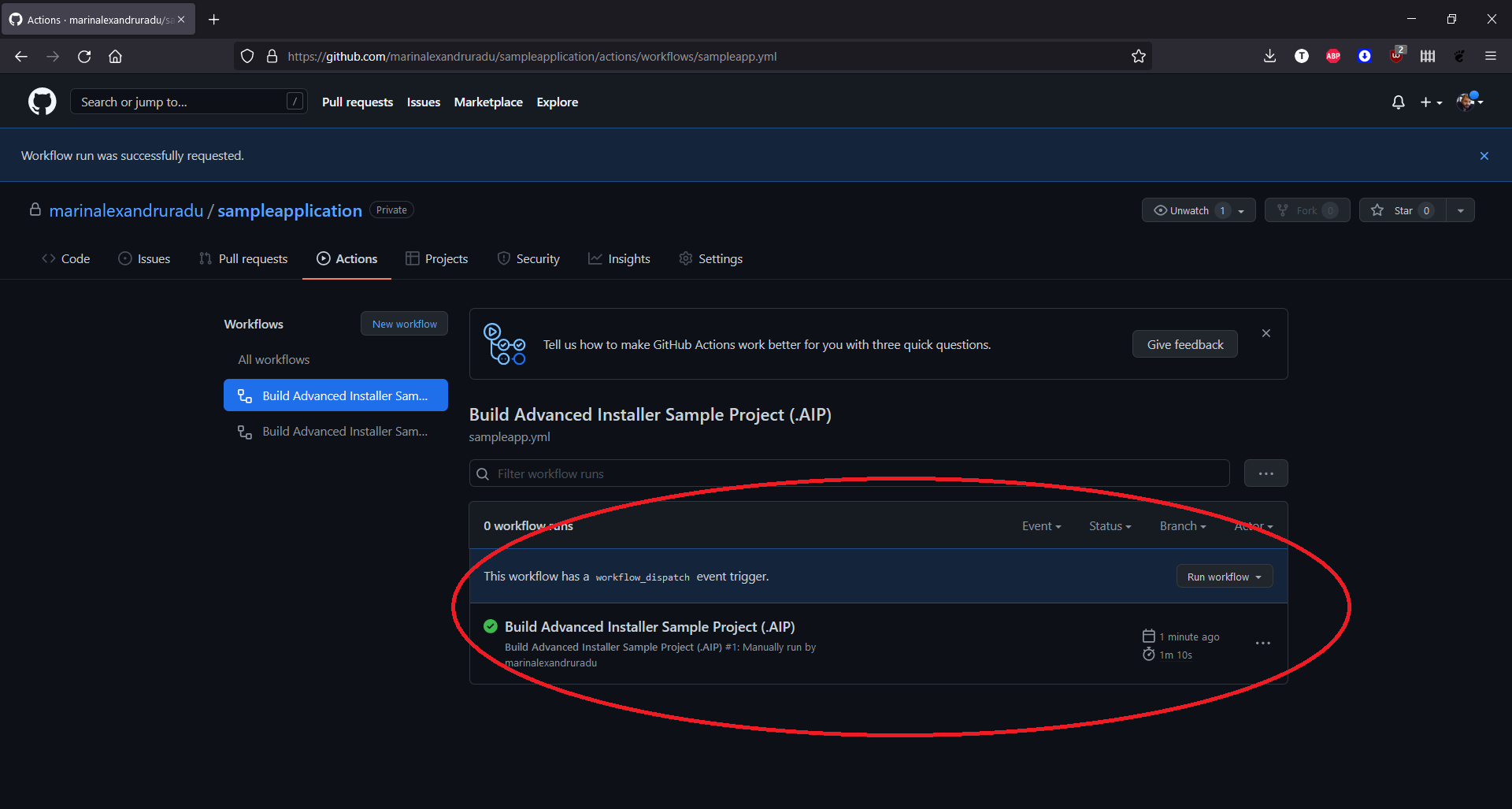Click the green success check icon
The width and height of the screenshot is (1512, 809).
pyautogui.click(x=491, y=626)
